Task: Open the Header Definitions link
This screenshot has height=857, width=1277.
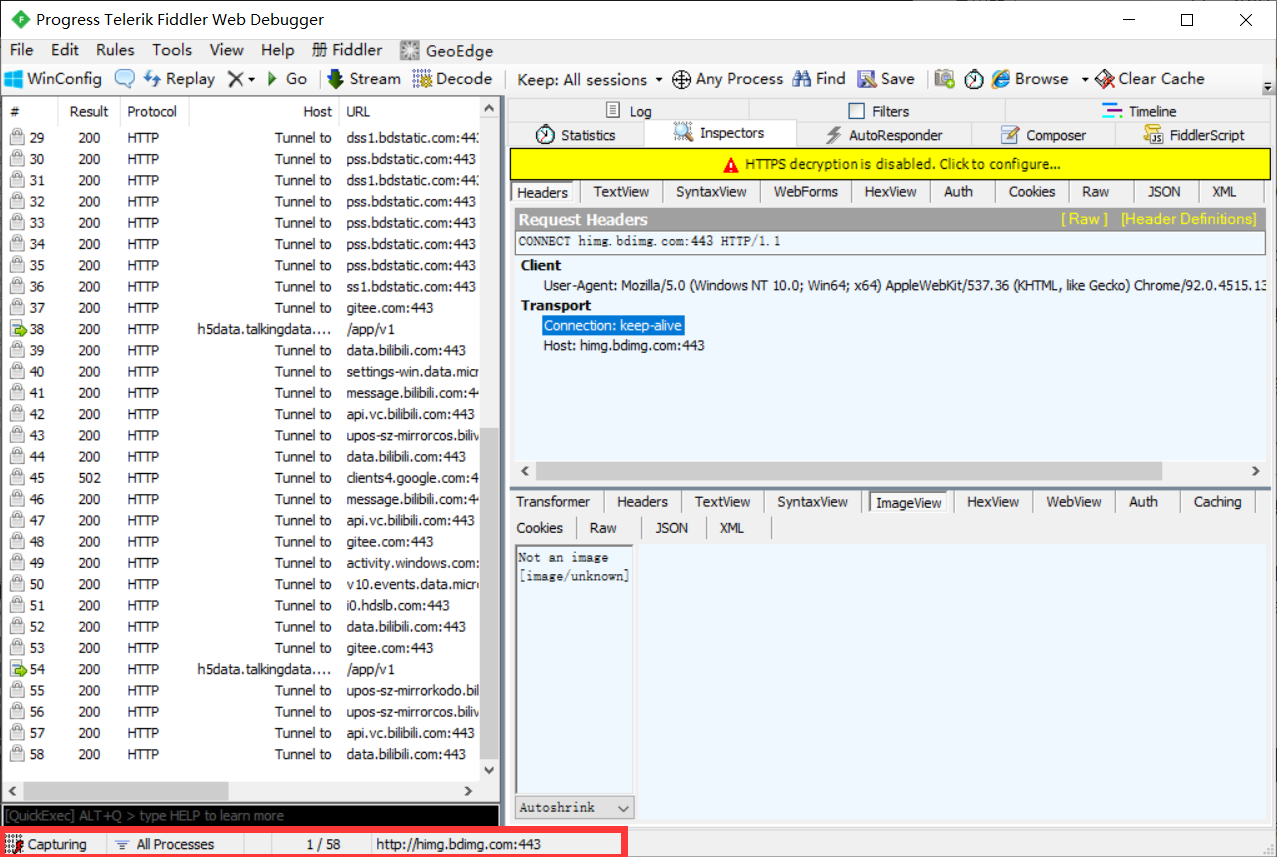Action: (1188, 219)
